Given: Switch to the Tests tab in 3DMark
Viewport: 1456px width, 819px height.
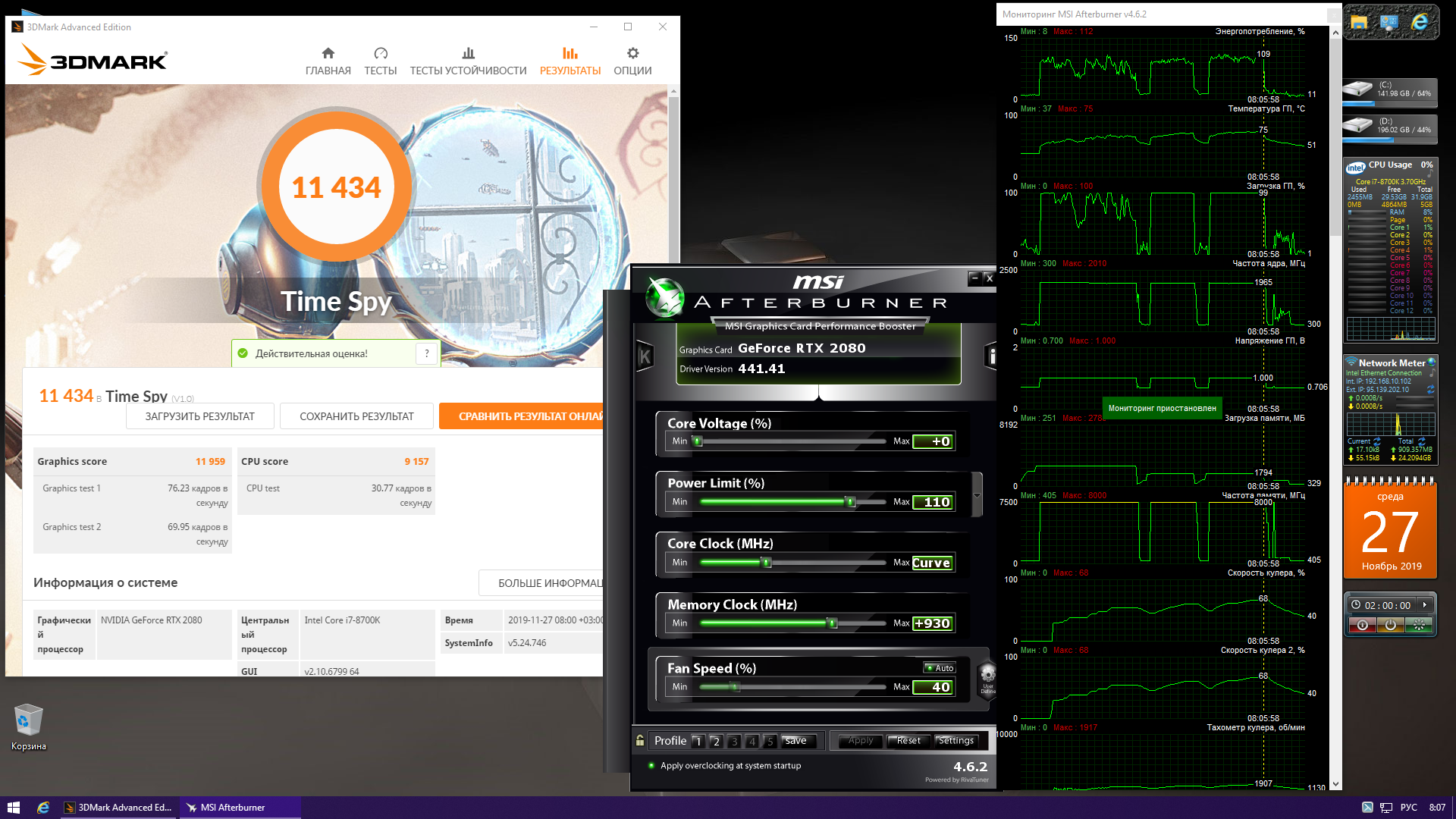Looking at the screenshot, I should click(x=380, y=61).
